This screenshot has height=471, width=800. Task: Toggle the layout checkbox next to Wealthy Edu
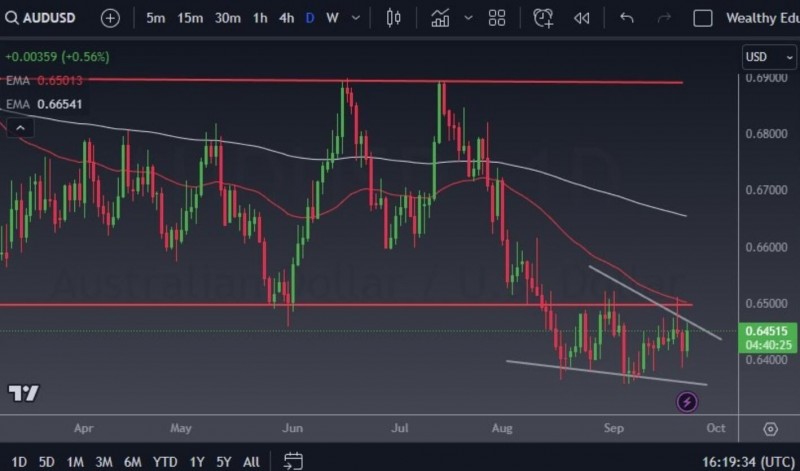pos(703,18)
